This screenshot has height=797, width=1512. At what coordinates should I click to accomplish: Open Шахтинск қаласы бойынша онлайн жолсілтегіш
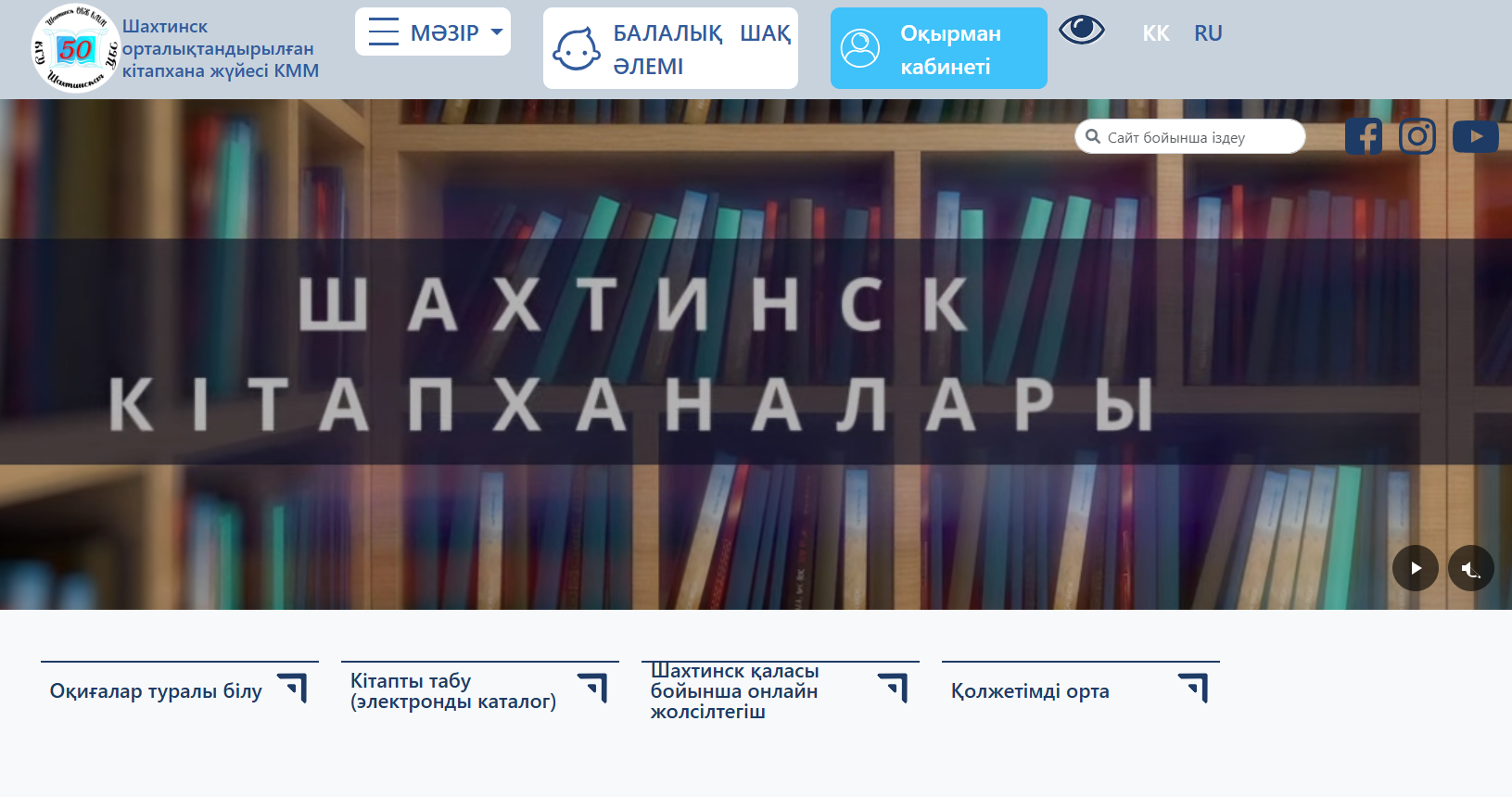[735, 691]
